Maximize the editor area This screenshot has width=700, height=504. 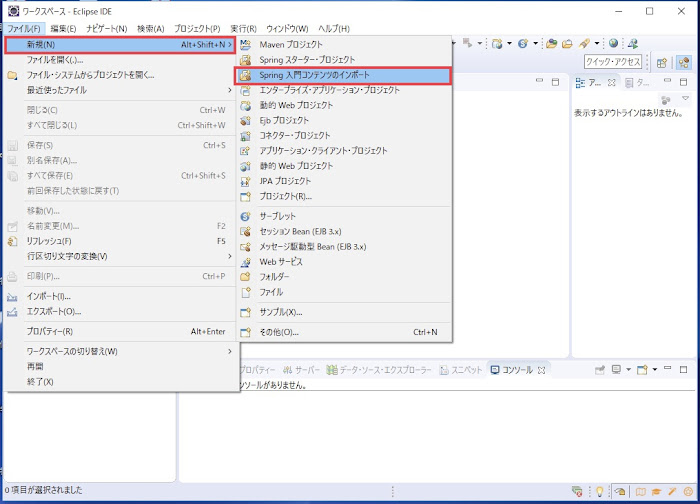tap(555, 82)
